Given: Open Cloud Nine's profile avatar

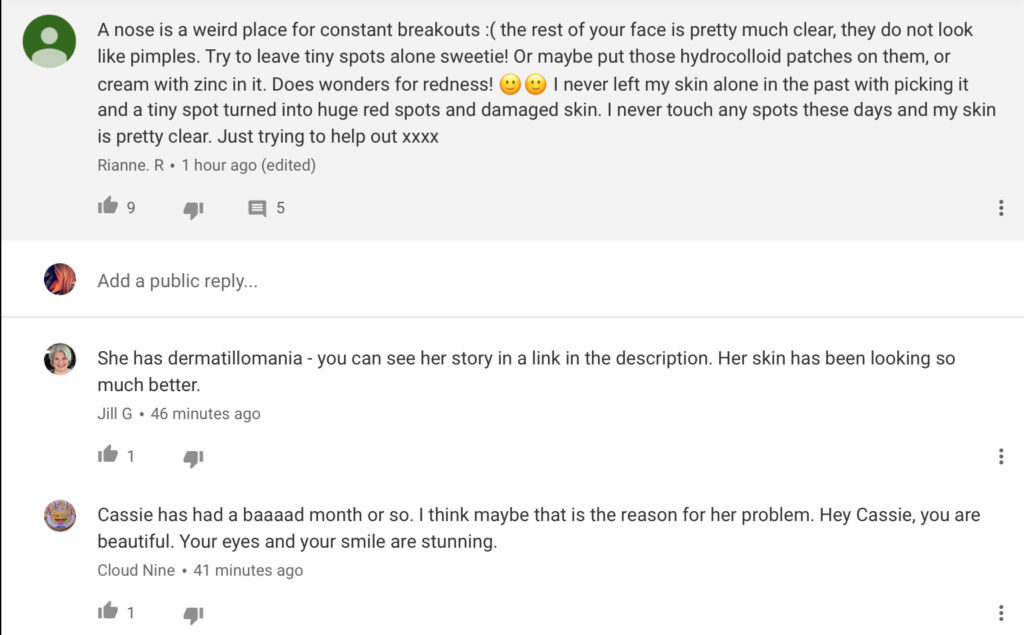Looking at the screenshot, I should [60, 516].
